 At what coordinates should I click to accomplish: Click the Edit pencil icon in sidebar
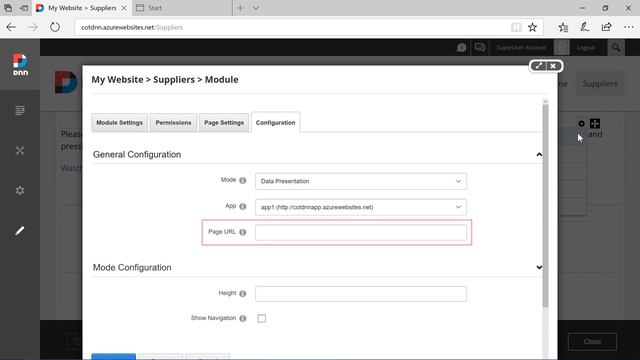[x=20, y=231]
